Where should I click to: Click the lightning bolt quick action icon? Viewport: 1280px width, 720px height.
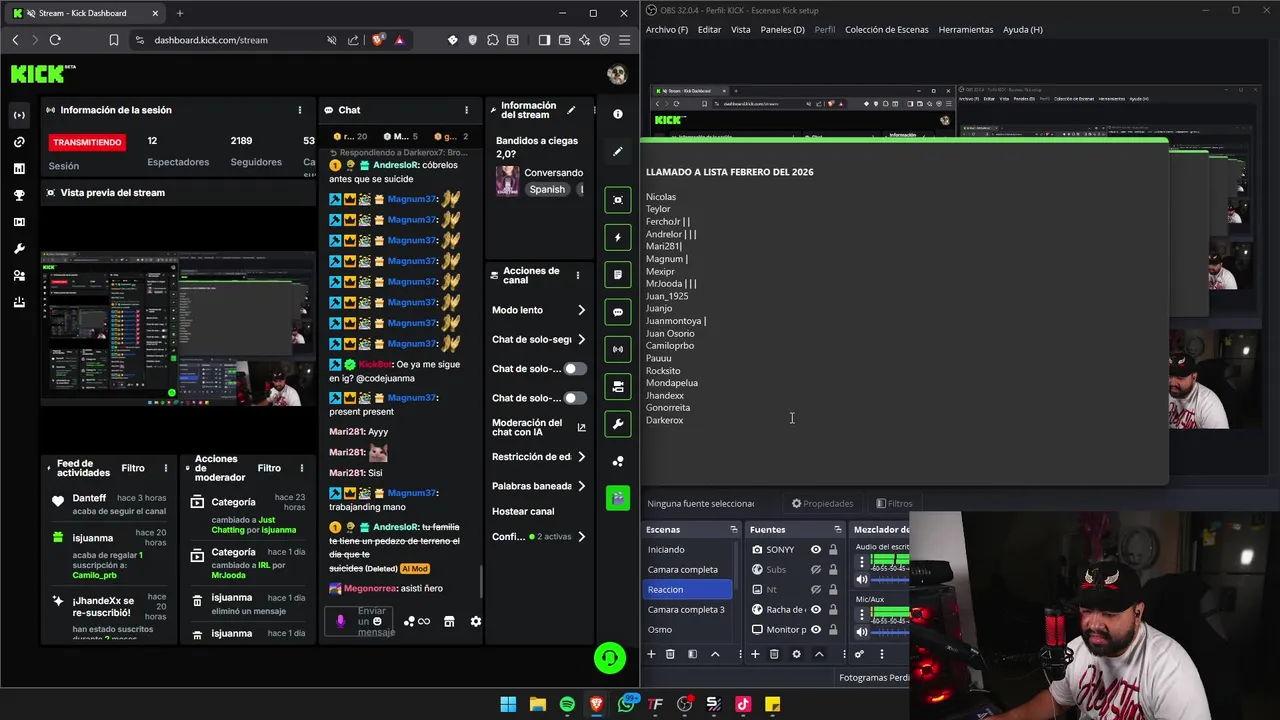pos(618,237)
